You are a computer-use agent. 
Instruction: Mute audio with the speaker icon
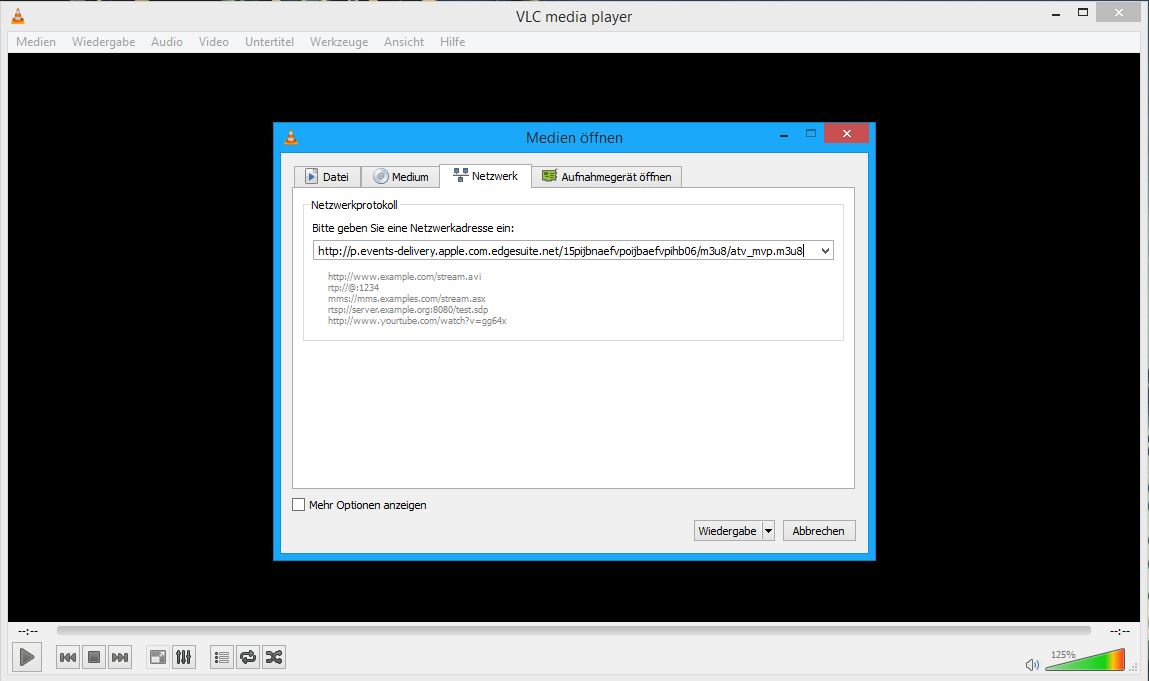click(x=1032, y=664)
